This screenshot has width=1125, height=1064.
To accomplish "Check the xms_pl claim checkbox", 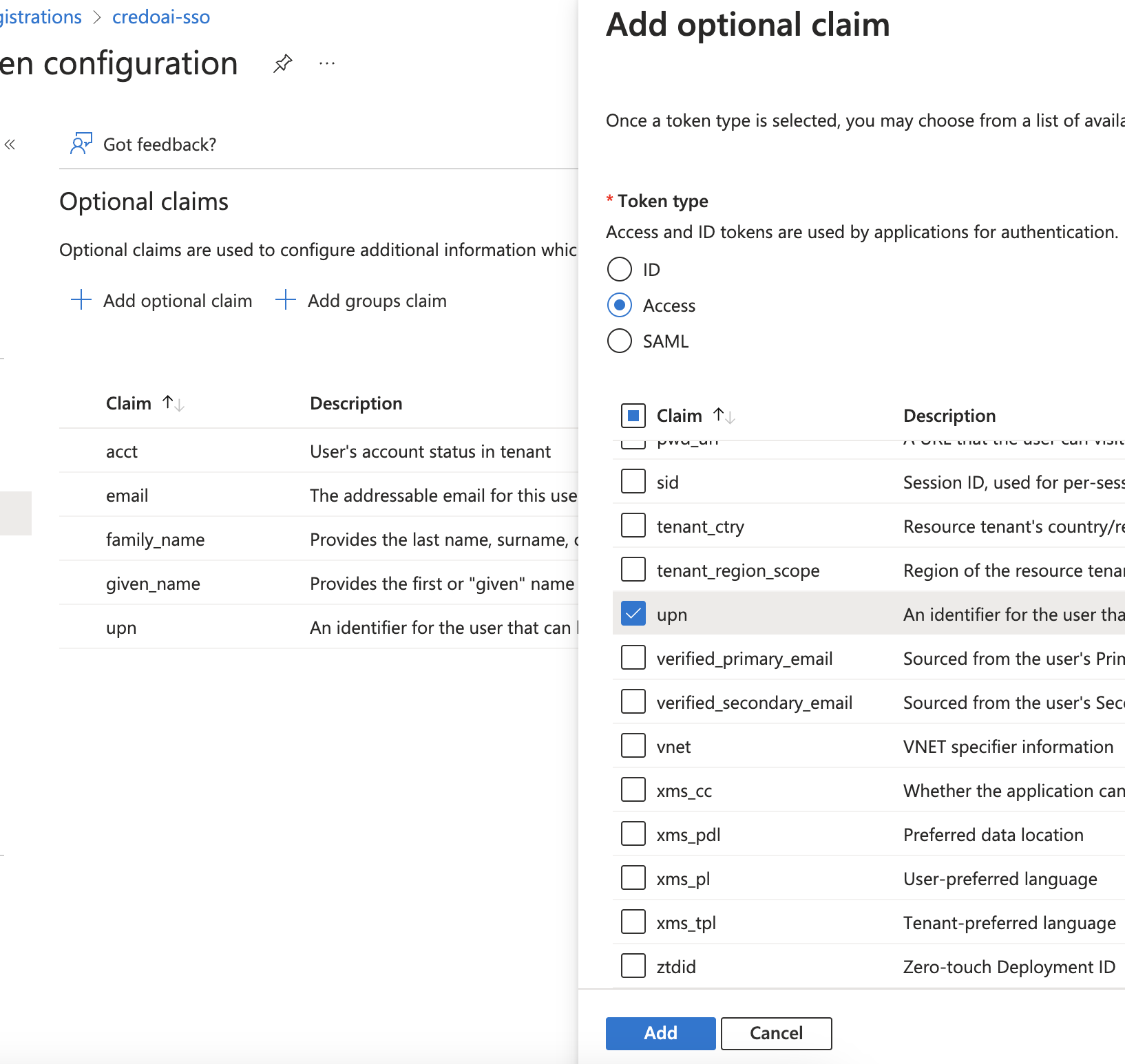I will pos(633,877).
